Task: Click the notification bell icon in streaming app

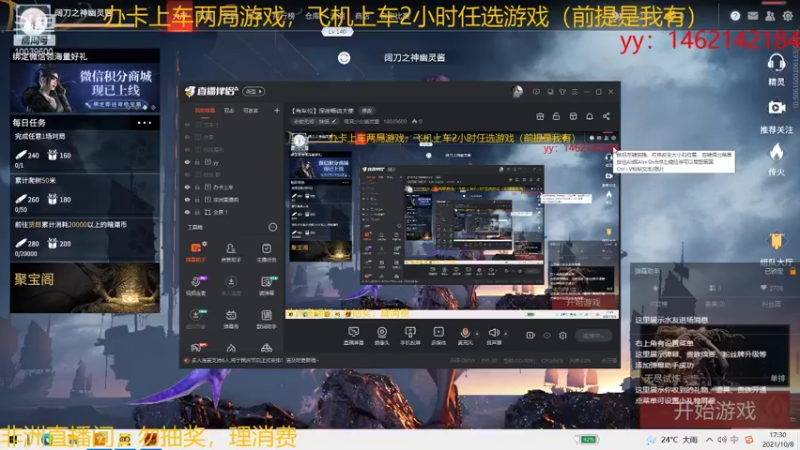Action: pos(590,116)
